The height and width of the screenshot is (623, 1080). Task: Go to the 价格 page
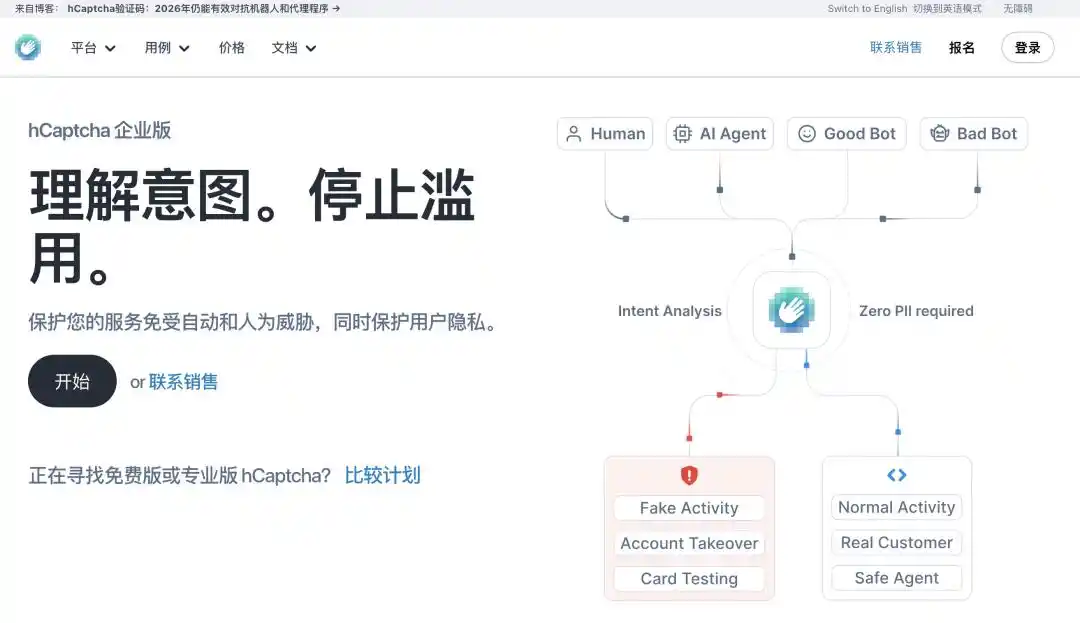click(231, 47)
